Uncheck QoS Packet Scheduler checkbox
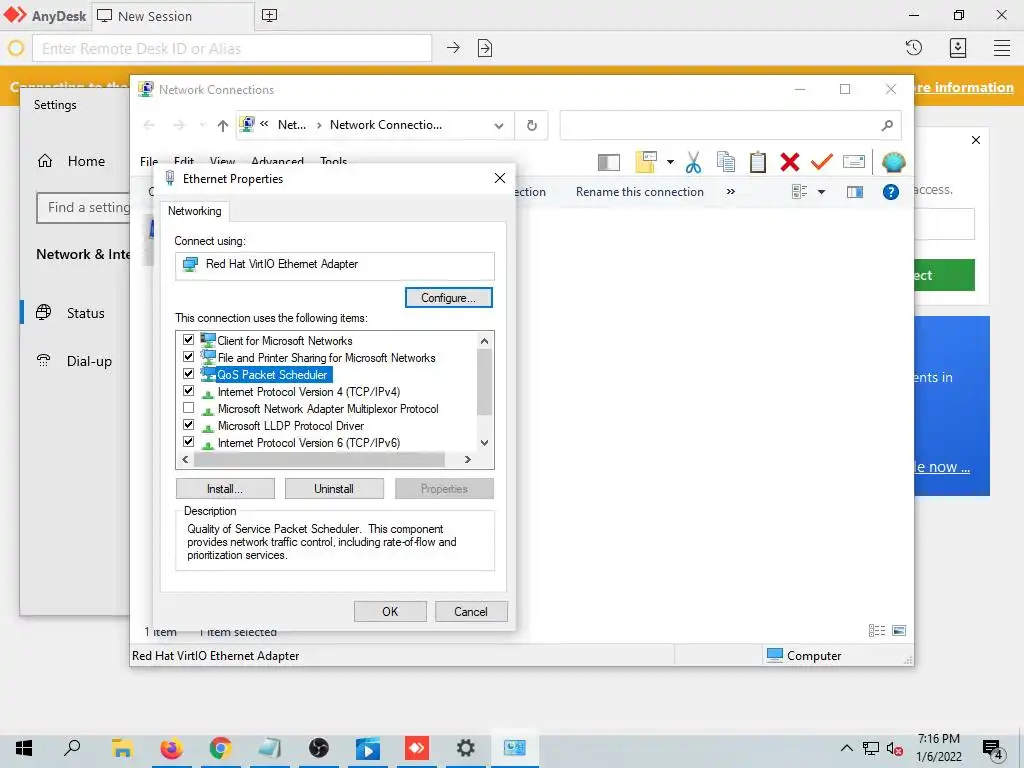This screenshot has height=768, width=1024. [188, 374]
